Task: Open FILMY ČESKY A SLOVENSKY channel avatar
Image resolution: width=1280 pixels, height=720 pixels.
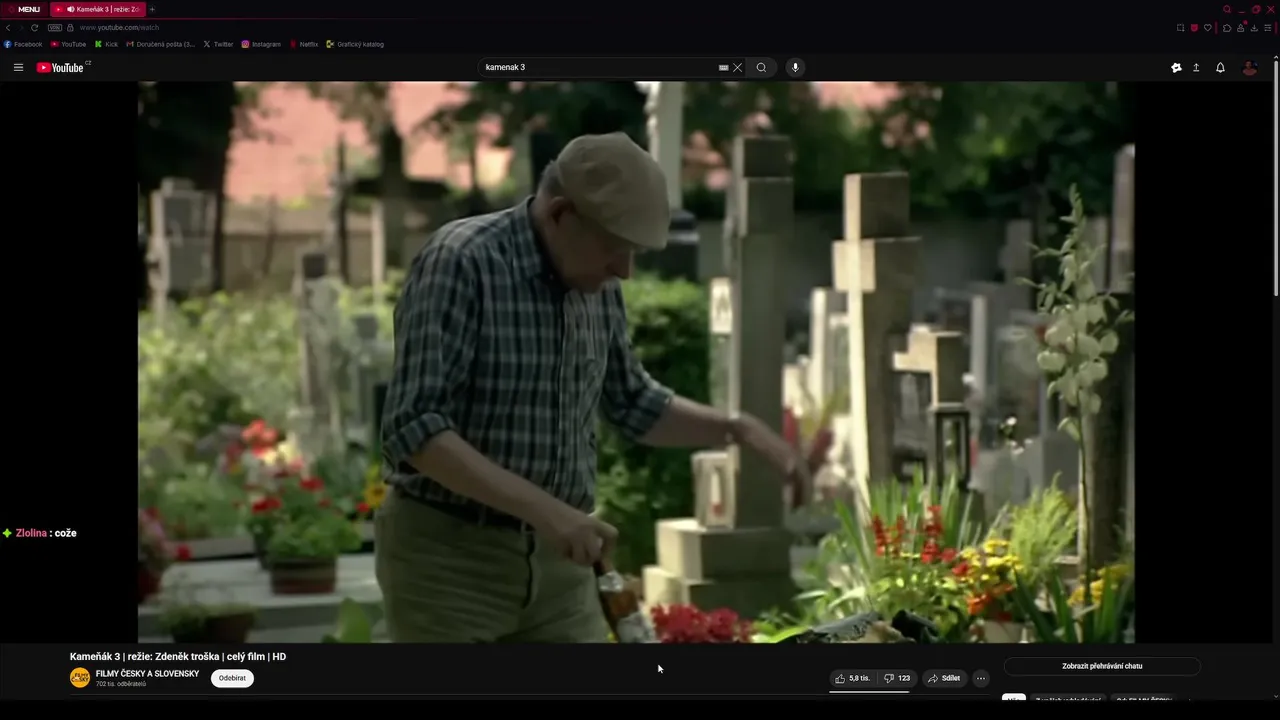Action: pyautogui.click(x=80, y=678)
